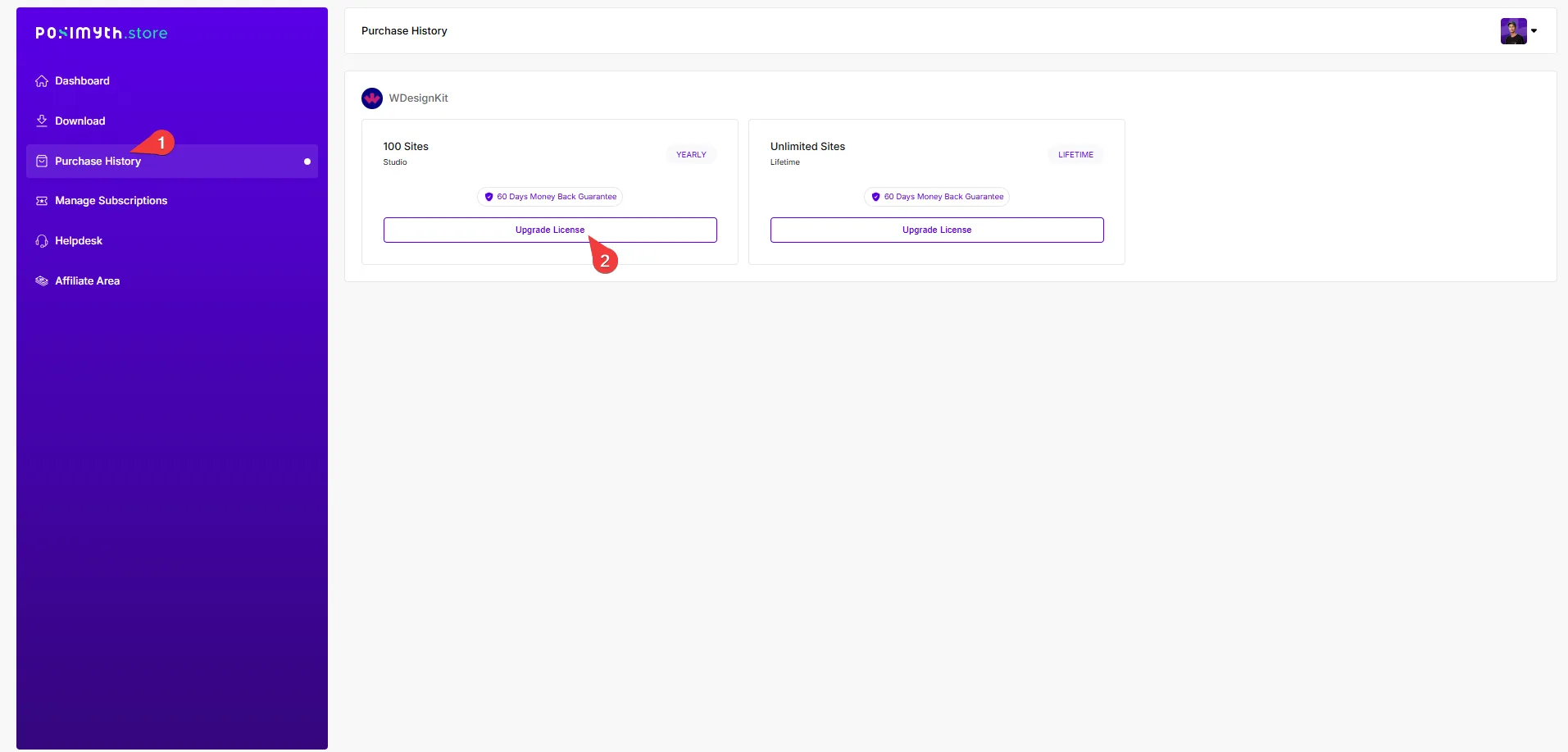Click the YEARLY badge on 100 Sites
This screenshot has height=752, width=1568.
(691, 155)
